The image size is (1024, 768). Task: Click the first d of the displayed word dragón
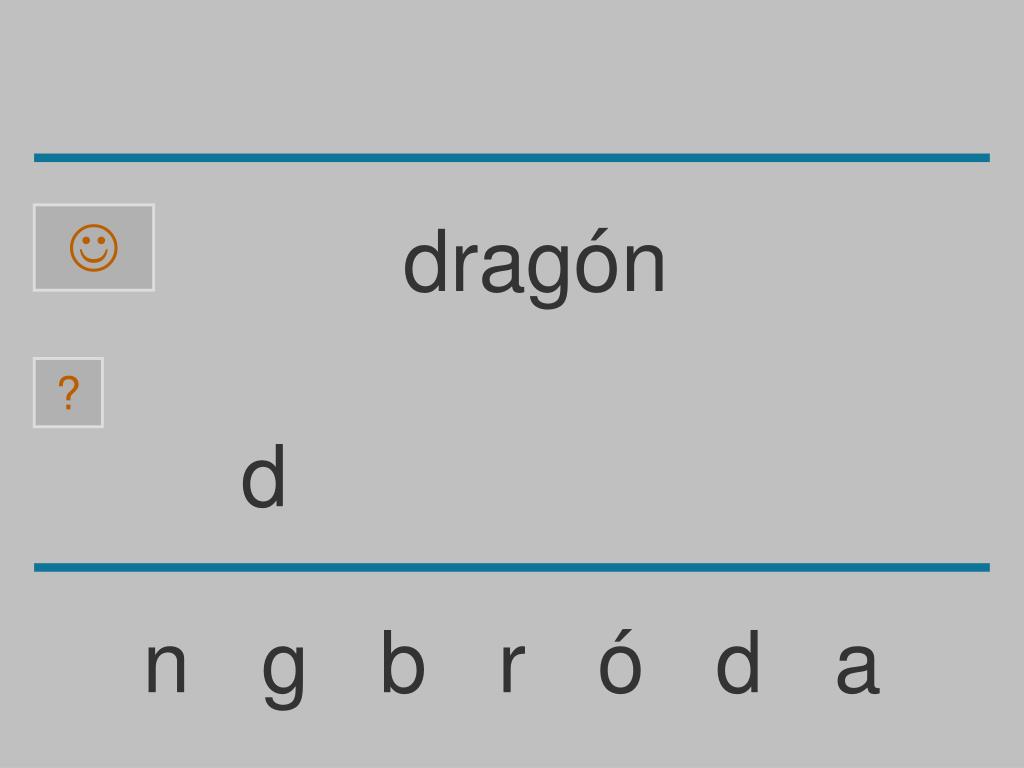click(425, 261)
